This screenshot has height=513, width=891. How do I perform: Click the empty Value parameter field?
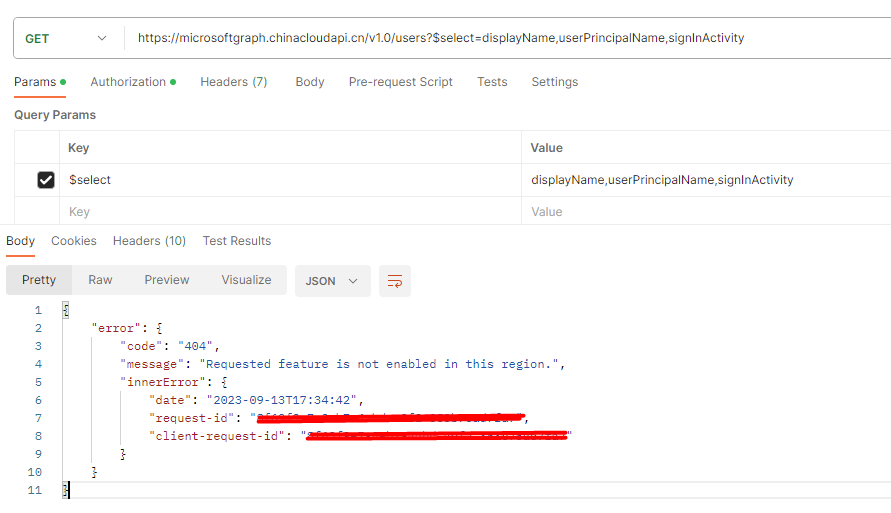(x=706, y=212)
